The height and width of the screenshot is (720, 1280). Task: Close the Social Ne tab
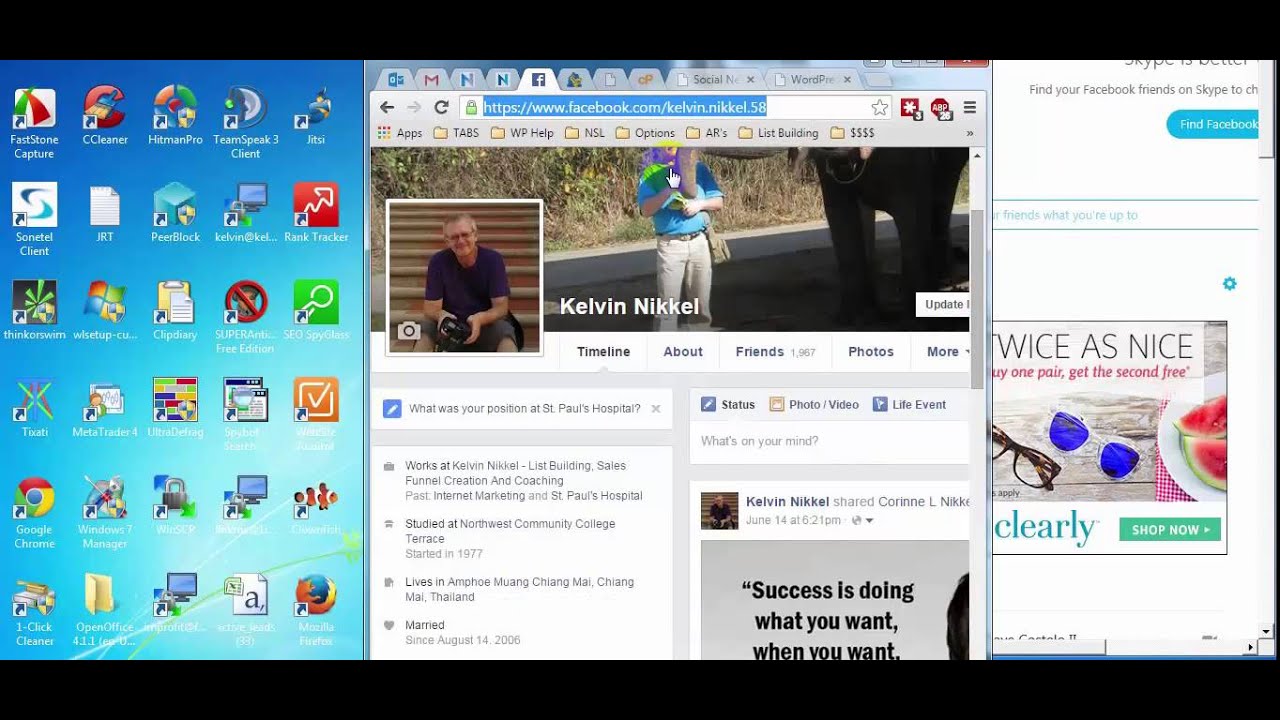[x=750, y=80]
